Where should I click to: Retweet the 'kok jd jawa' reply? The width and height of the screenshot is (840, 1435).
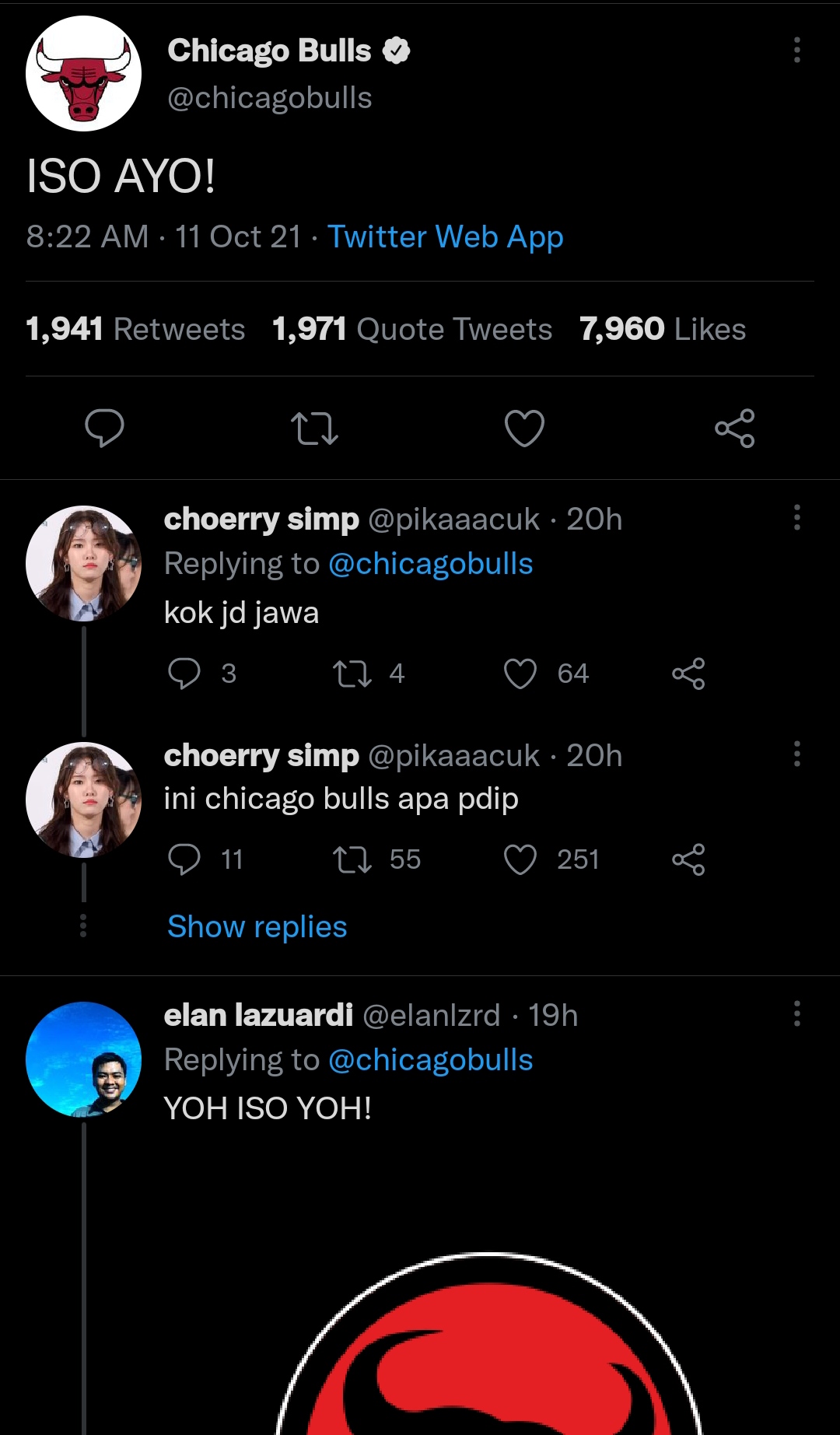tap(352, 674)
